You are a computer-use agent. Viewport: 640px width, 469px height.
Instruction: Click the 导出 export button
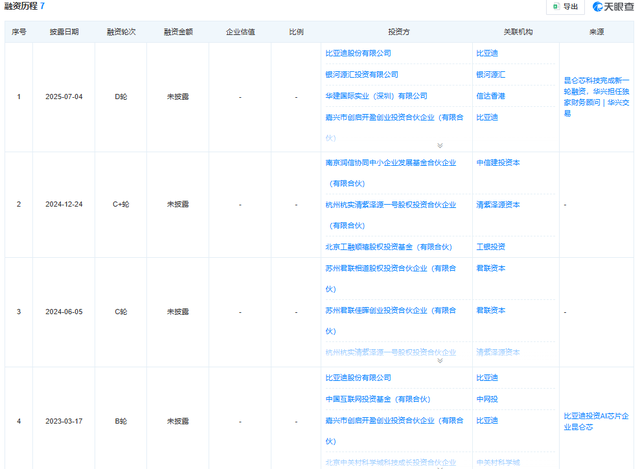click(x=565, y=7)
